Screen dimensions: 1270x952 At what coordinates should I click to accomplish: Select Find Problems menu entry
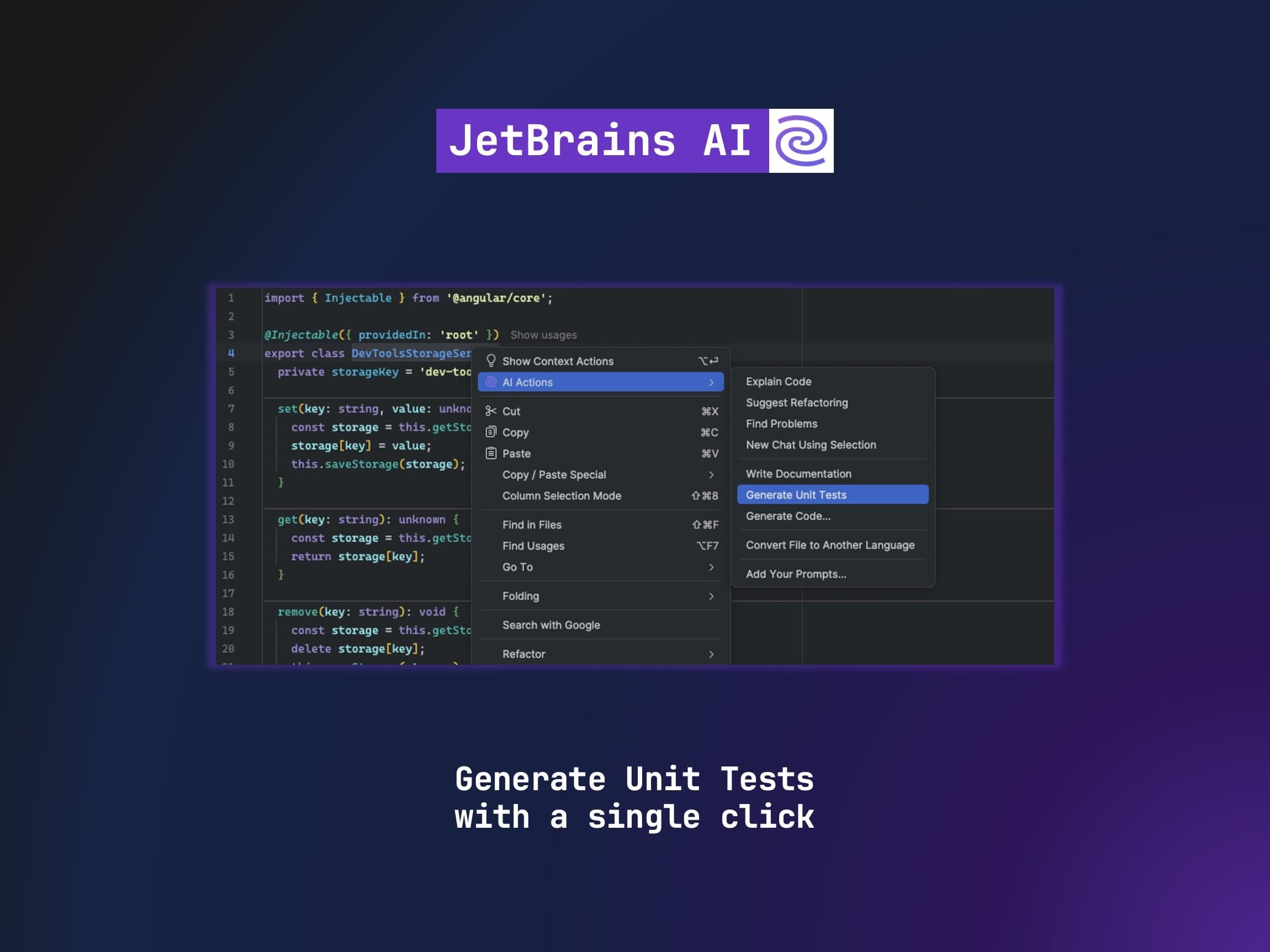click(x=781, y=423)
